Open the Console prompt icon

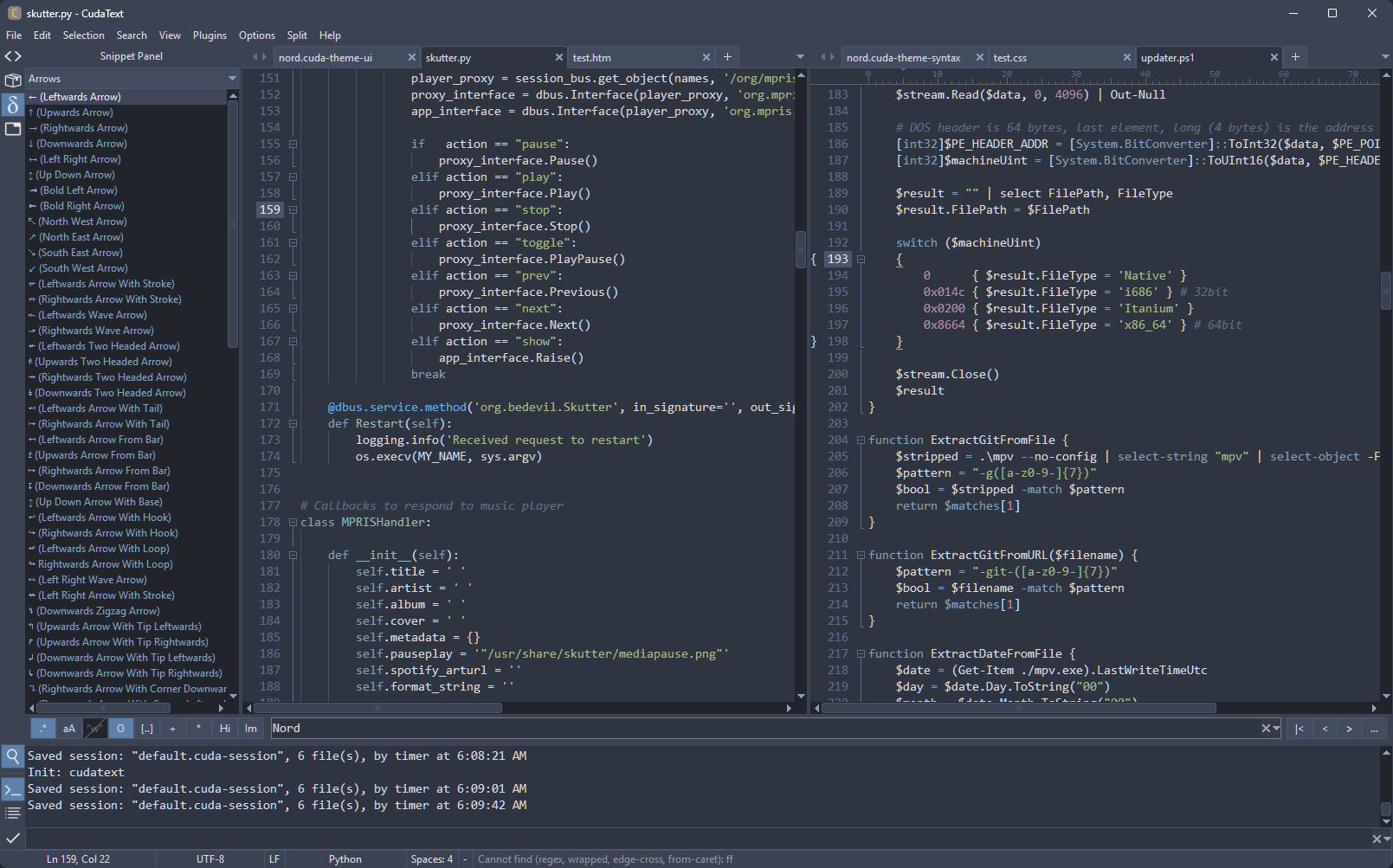(13, 789)
